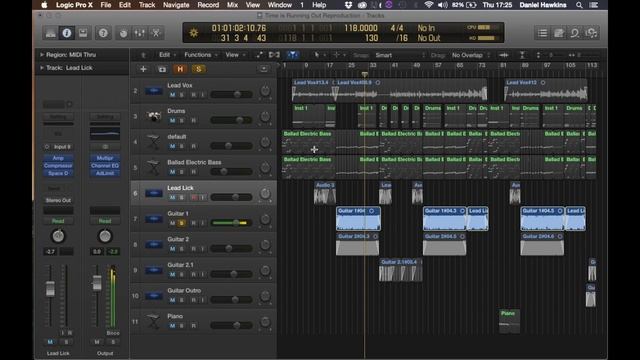
Task: Click the add new track plus button
Action: [143, 69]
